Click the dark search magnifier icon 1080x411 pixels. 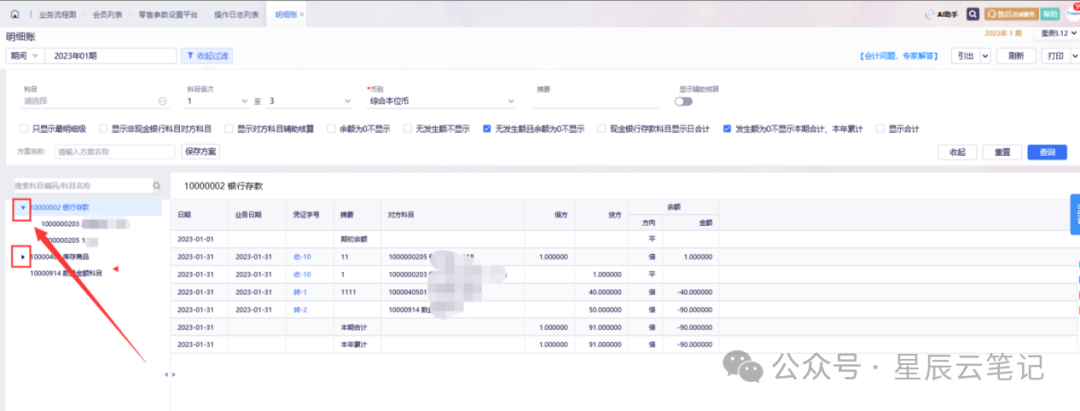pos(973,14)
